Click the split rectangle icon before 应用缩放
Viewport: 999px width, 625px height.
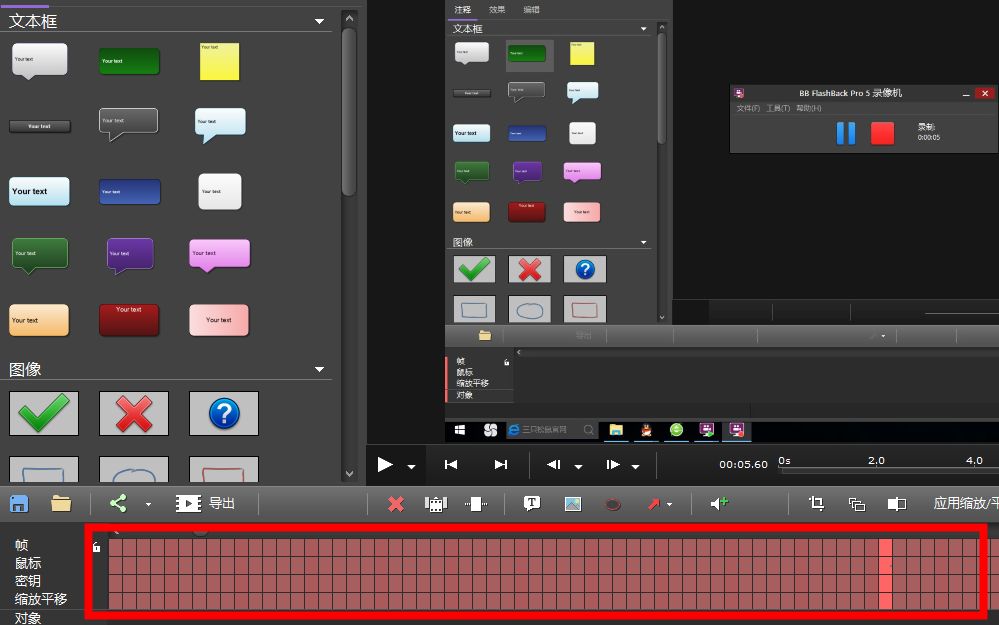(x=897, y=505)
